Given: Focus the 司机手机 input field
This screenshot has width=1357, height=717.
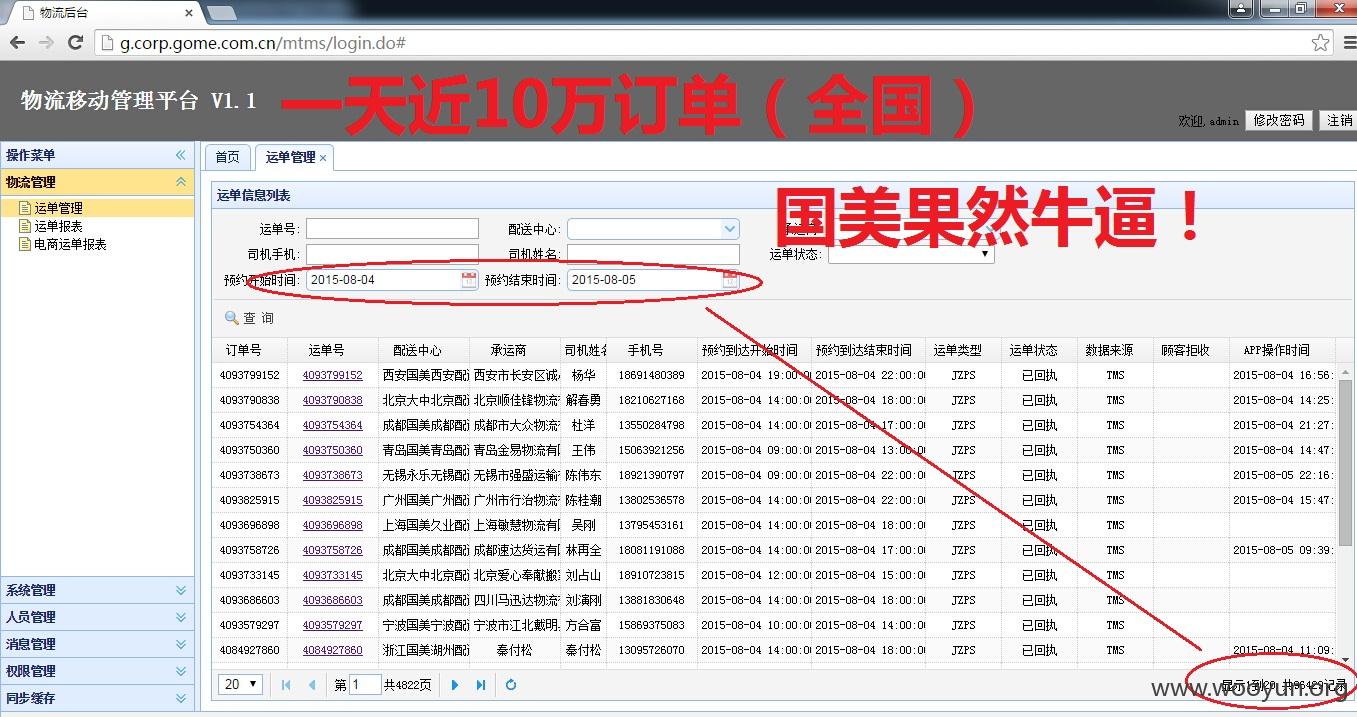Looking at the screenshot, I should tap(392, 254).
